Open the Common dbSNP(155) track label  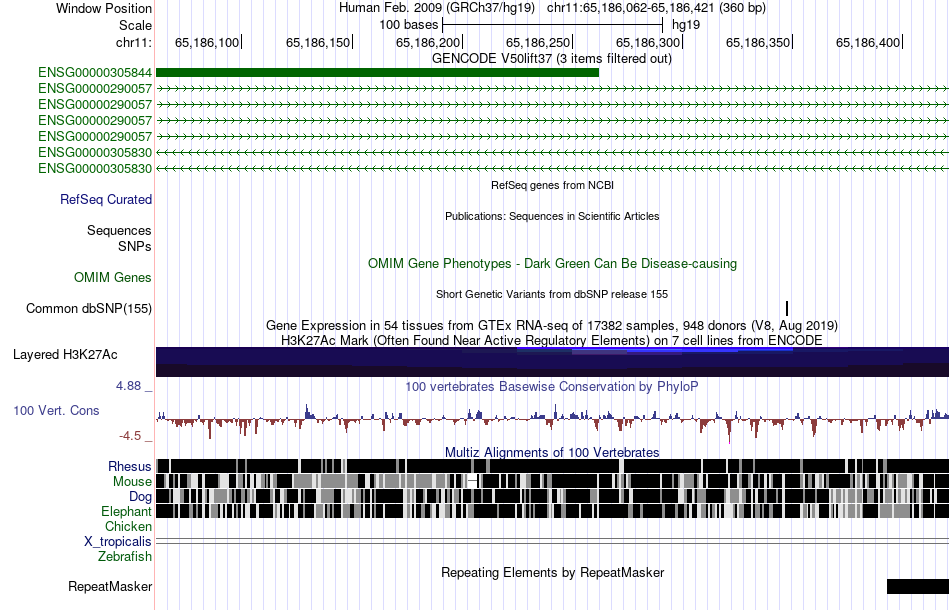pyautogui.click(x=89, y=308)
